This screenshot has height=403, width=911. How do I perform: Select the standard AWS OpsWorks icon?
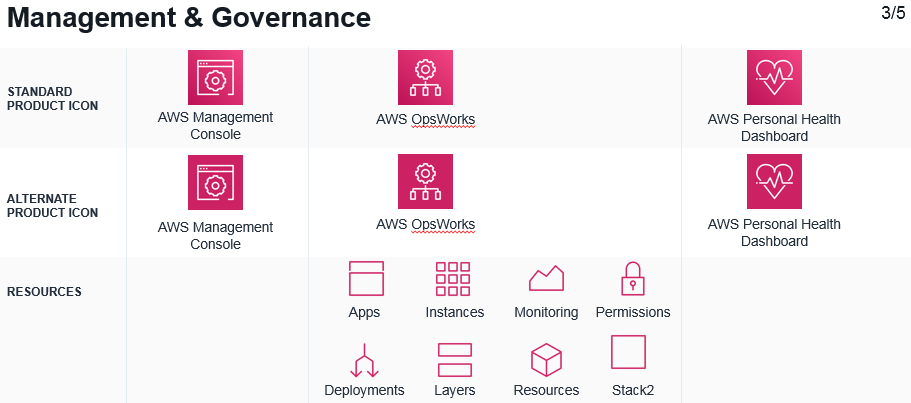coord(425,78)
